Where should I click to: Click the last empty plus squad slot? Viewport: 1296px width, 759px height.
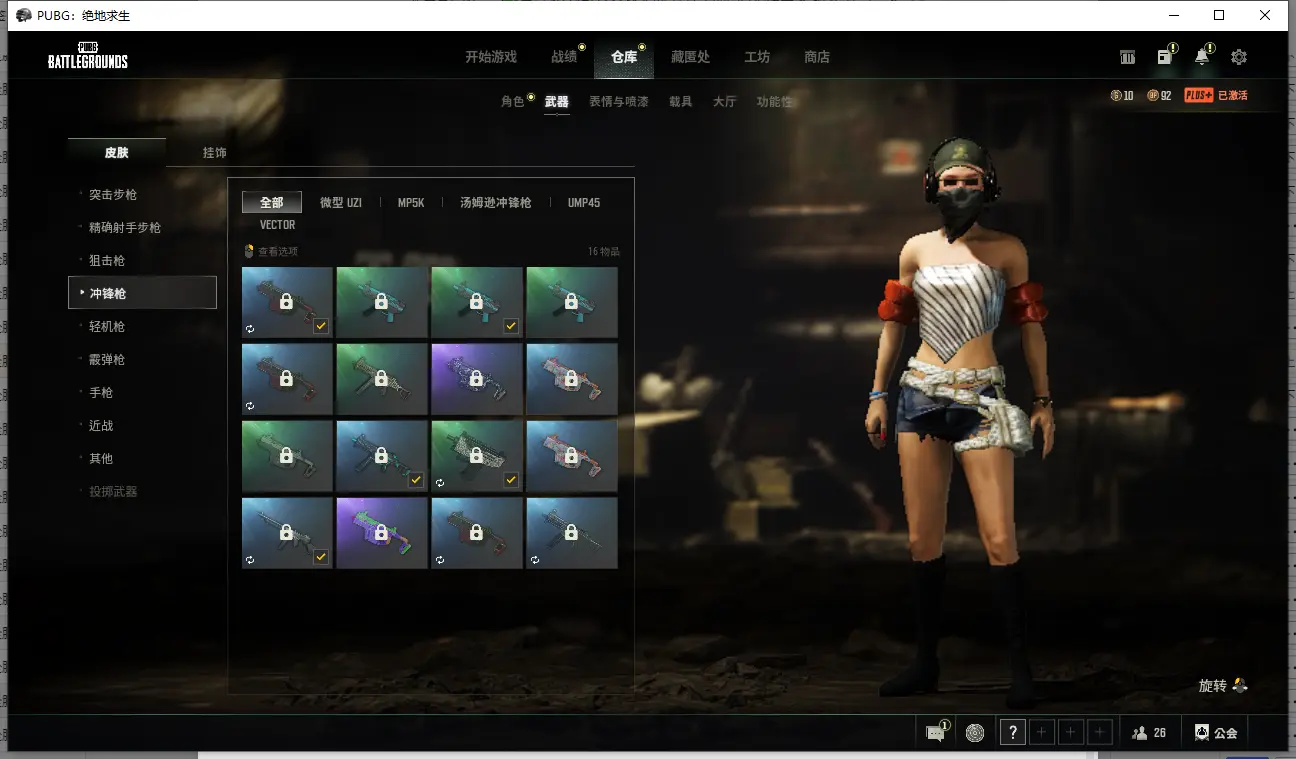pos(1100,733)
